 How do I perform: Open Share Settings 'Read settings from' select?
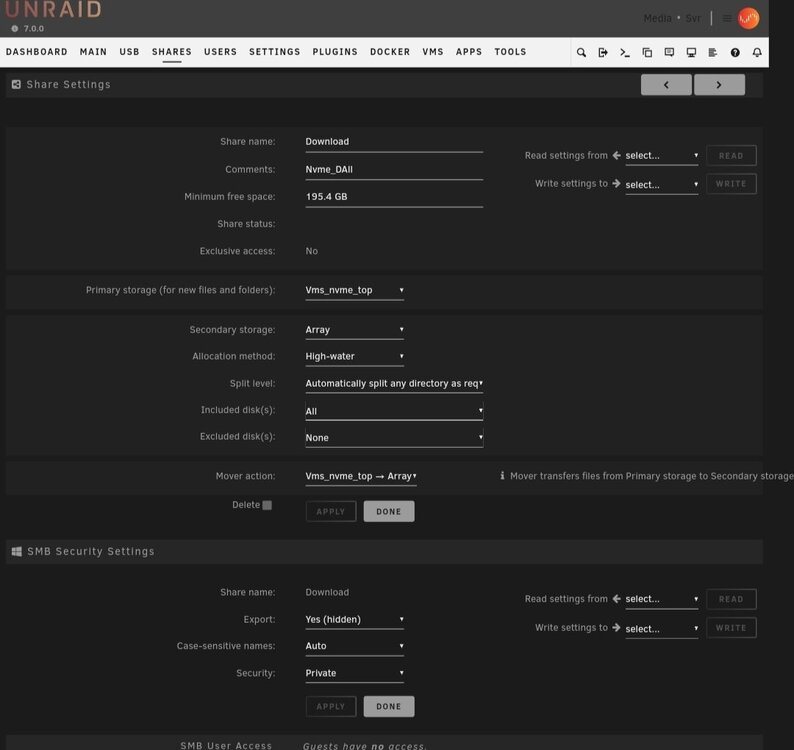pos(661,156)
